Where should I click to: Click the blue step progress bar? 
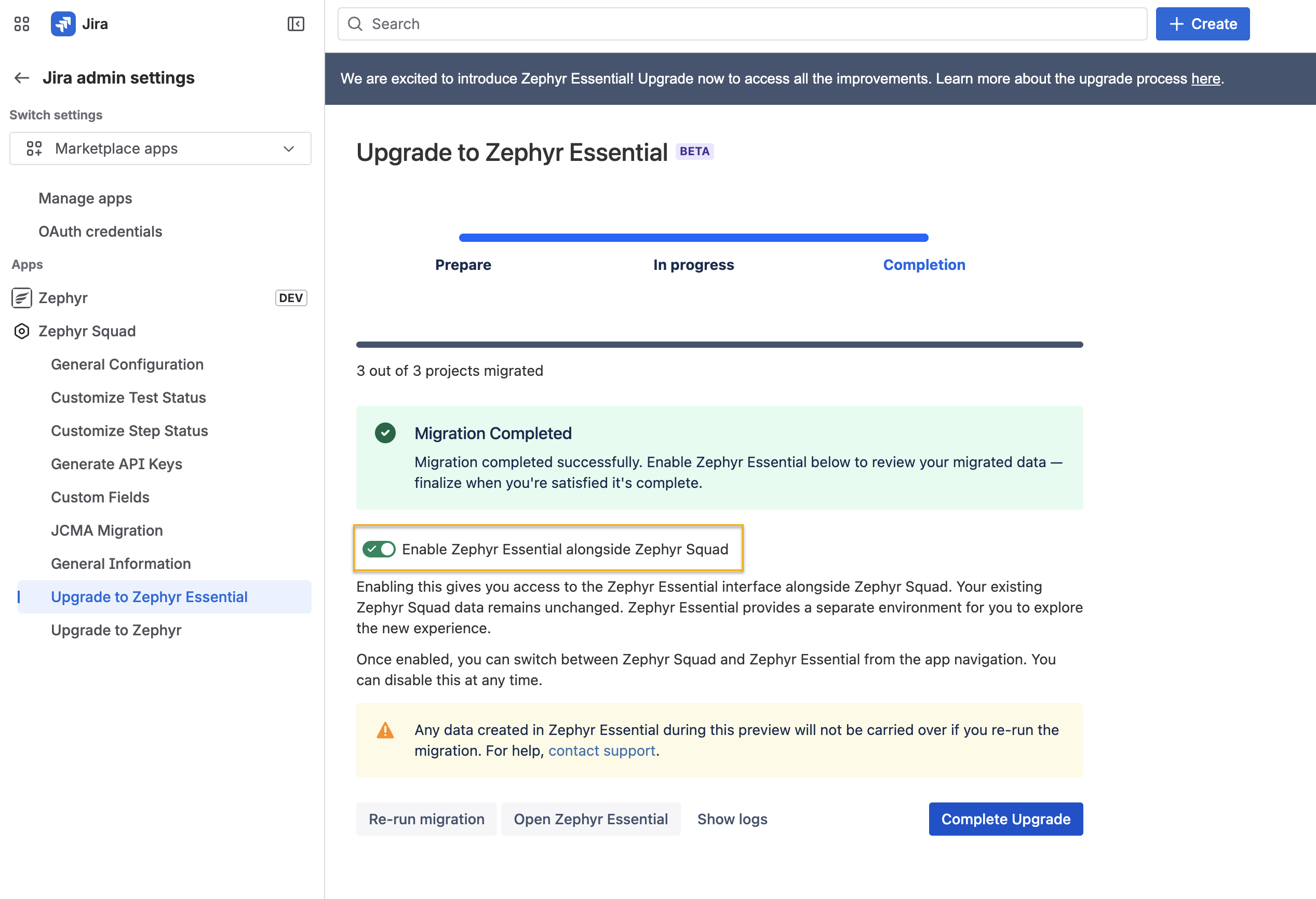point(694,238)
